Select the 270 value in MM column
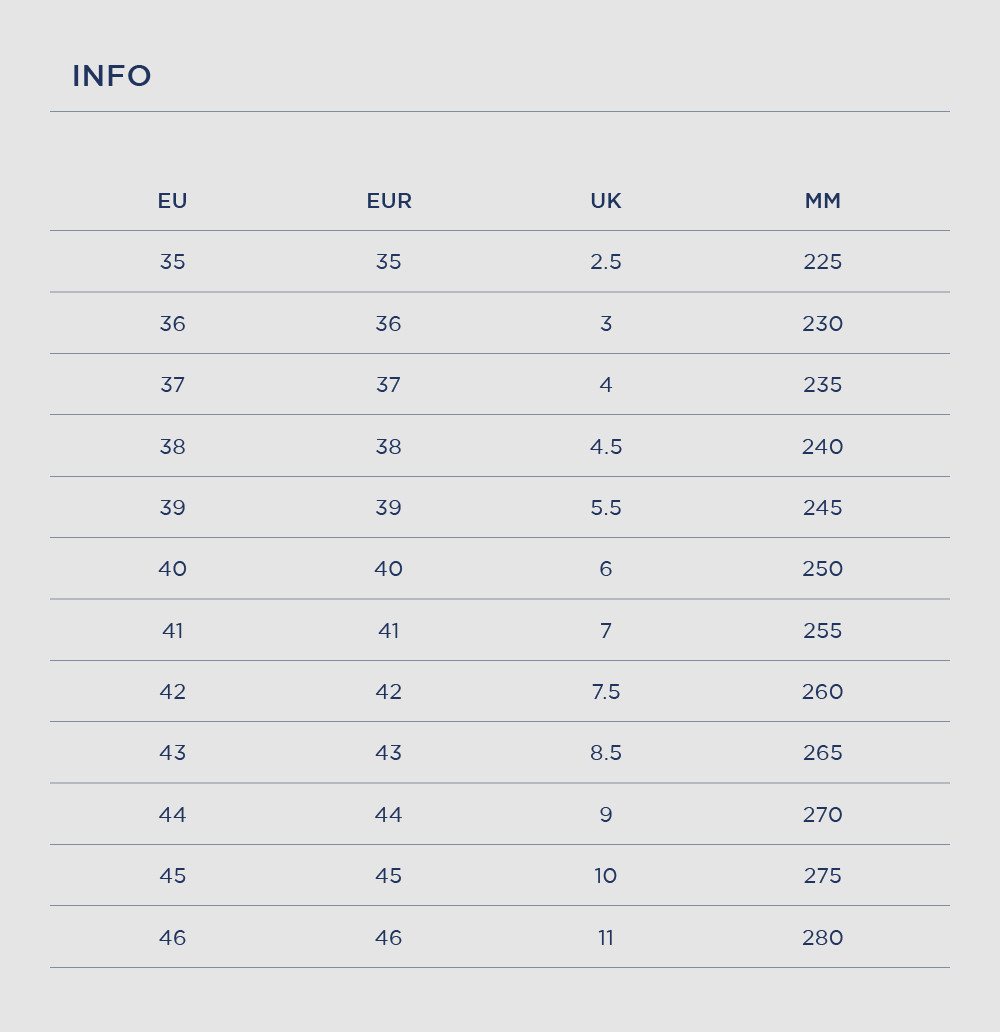Viewport: 1000px width, 1032px height. point(823,815)
